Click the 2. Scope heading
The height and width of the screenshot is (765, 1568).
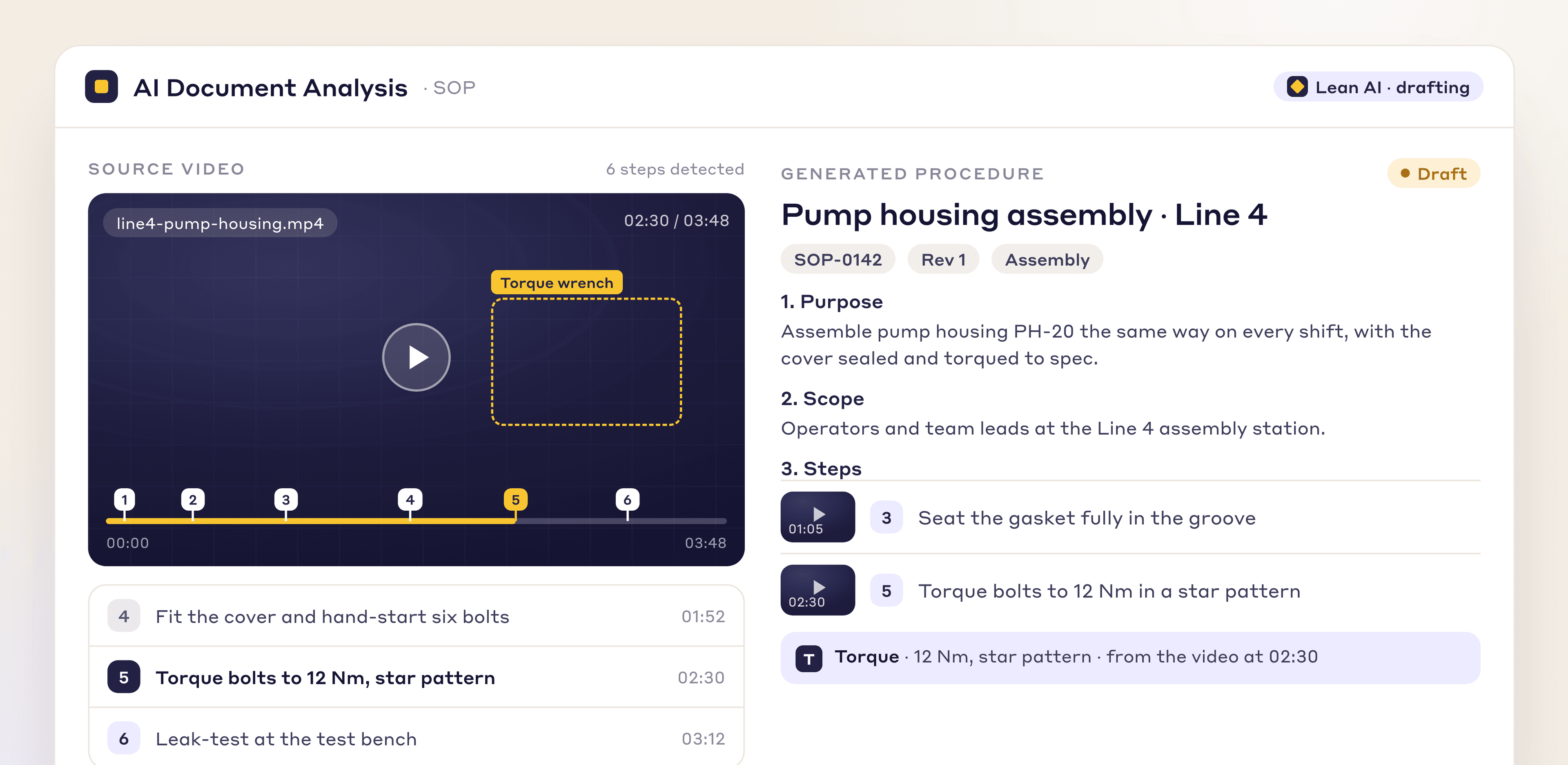click(x=822, y=398)
